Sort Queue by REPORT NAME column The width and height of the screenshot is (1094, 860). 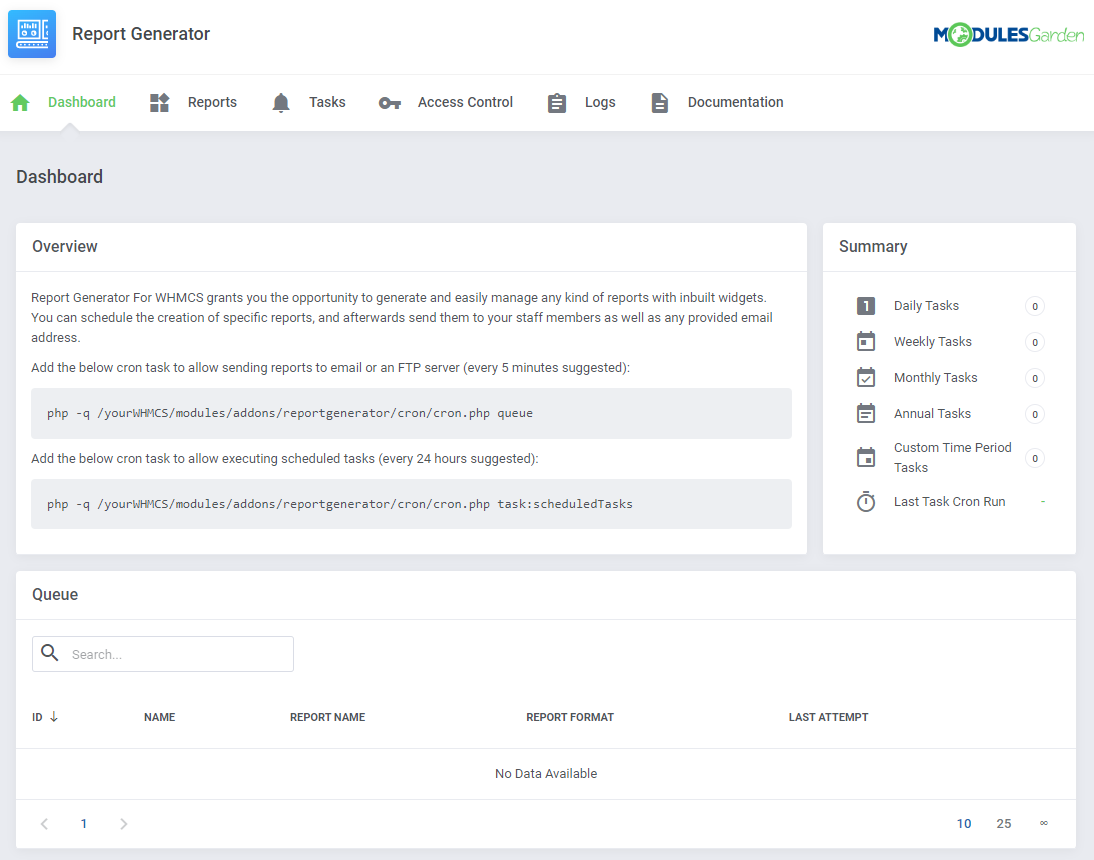327,717
